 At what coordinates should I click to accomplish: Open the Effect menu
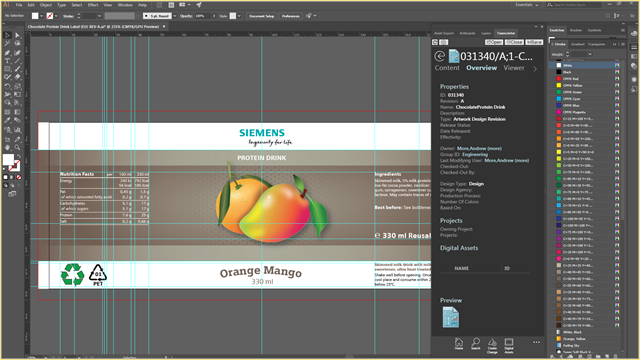93,5
